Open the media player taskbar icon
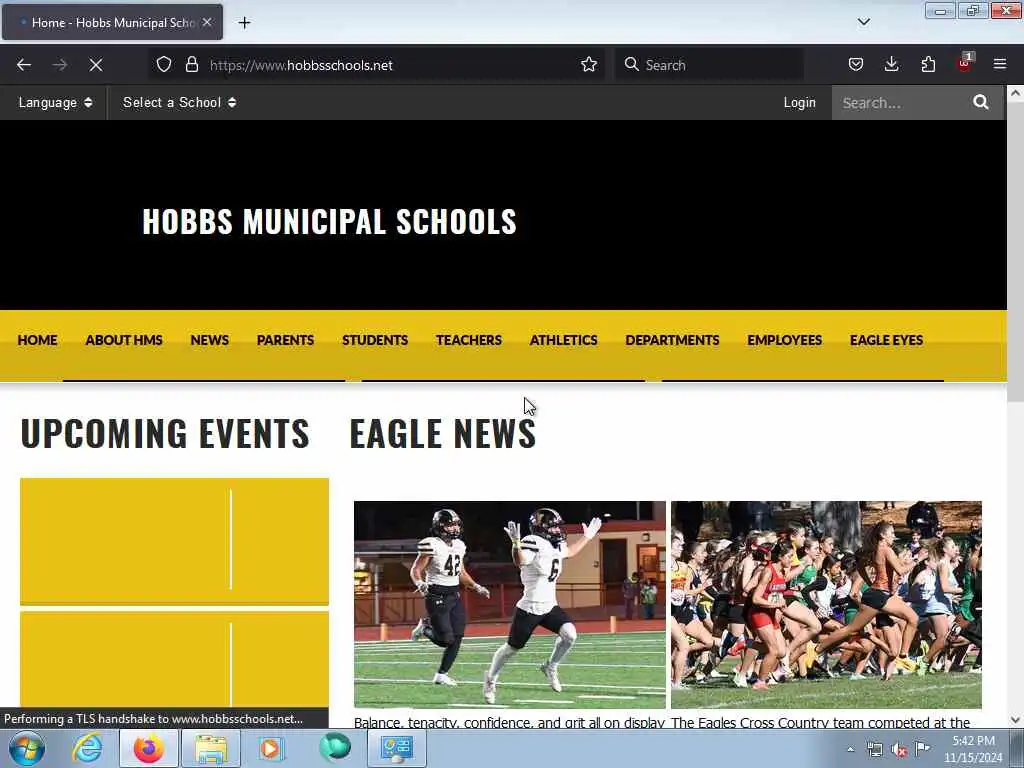Image resolution: width=1024 pixels, height=768 pixels. coord(270,748)
